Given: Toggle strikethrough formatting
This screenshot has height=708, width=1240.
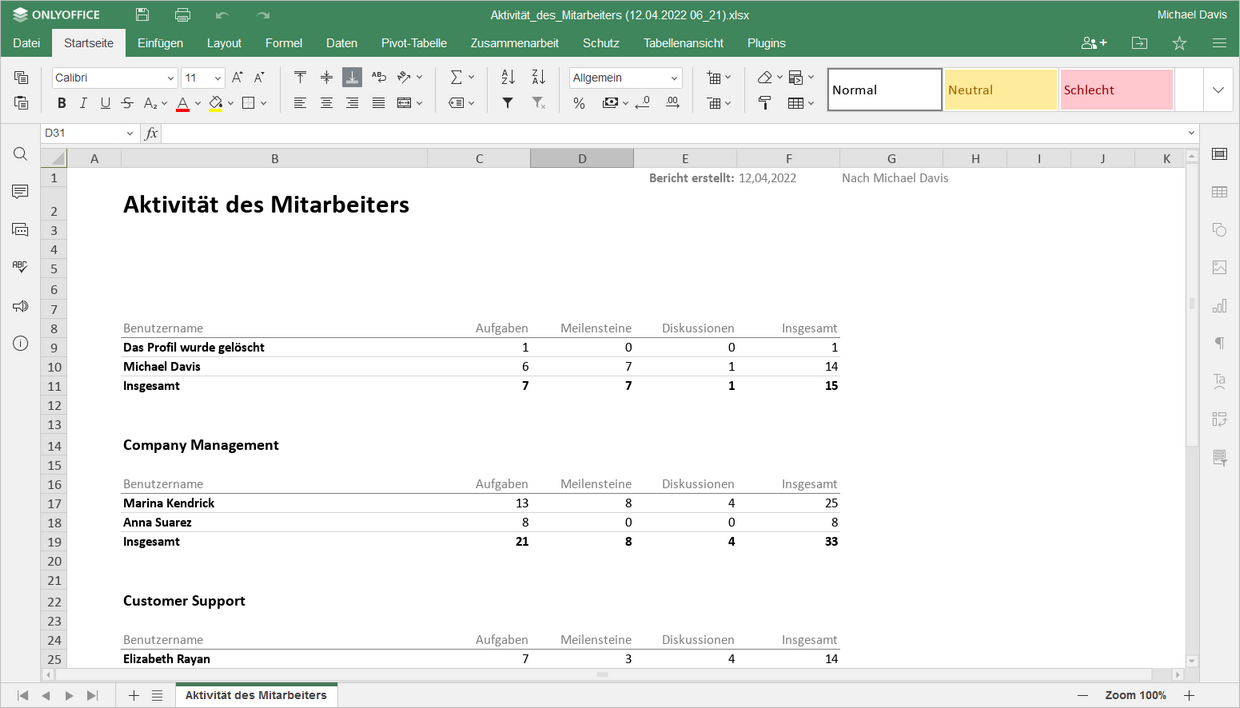Looking at the screenshot, I should [x=127, y=103].
